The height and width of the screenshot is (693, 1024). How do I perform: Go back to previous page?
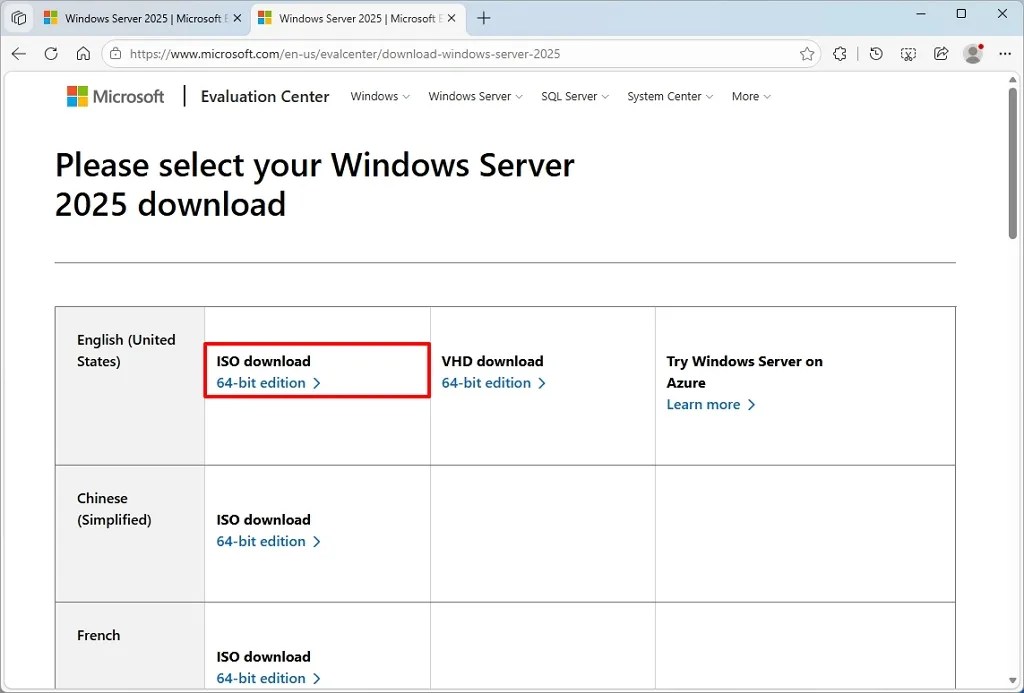click(x=19, y=54)
